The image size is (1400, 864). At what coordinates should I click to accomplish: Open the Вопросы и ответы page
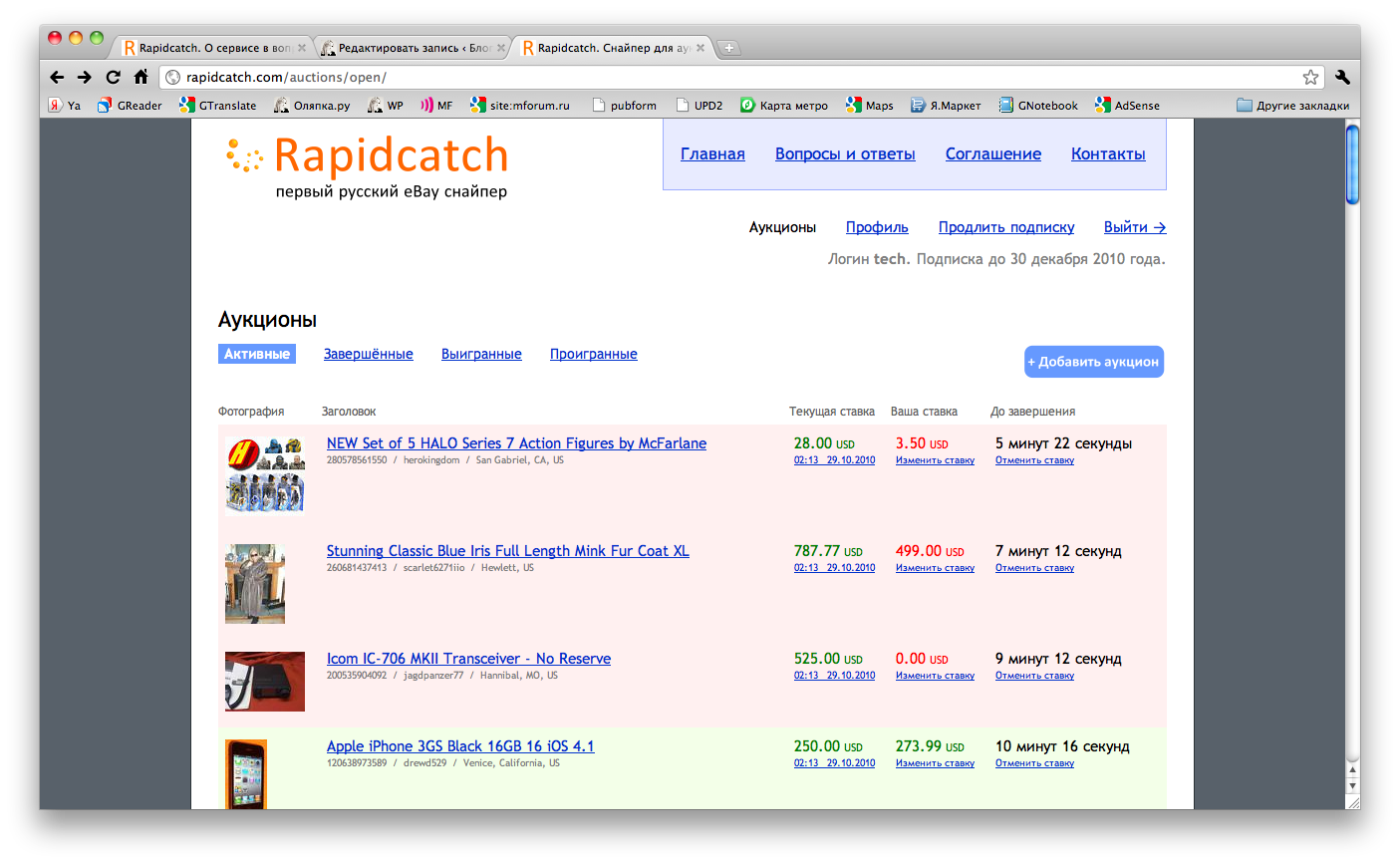point(845,153)
